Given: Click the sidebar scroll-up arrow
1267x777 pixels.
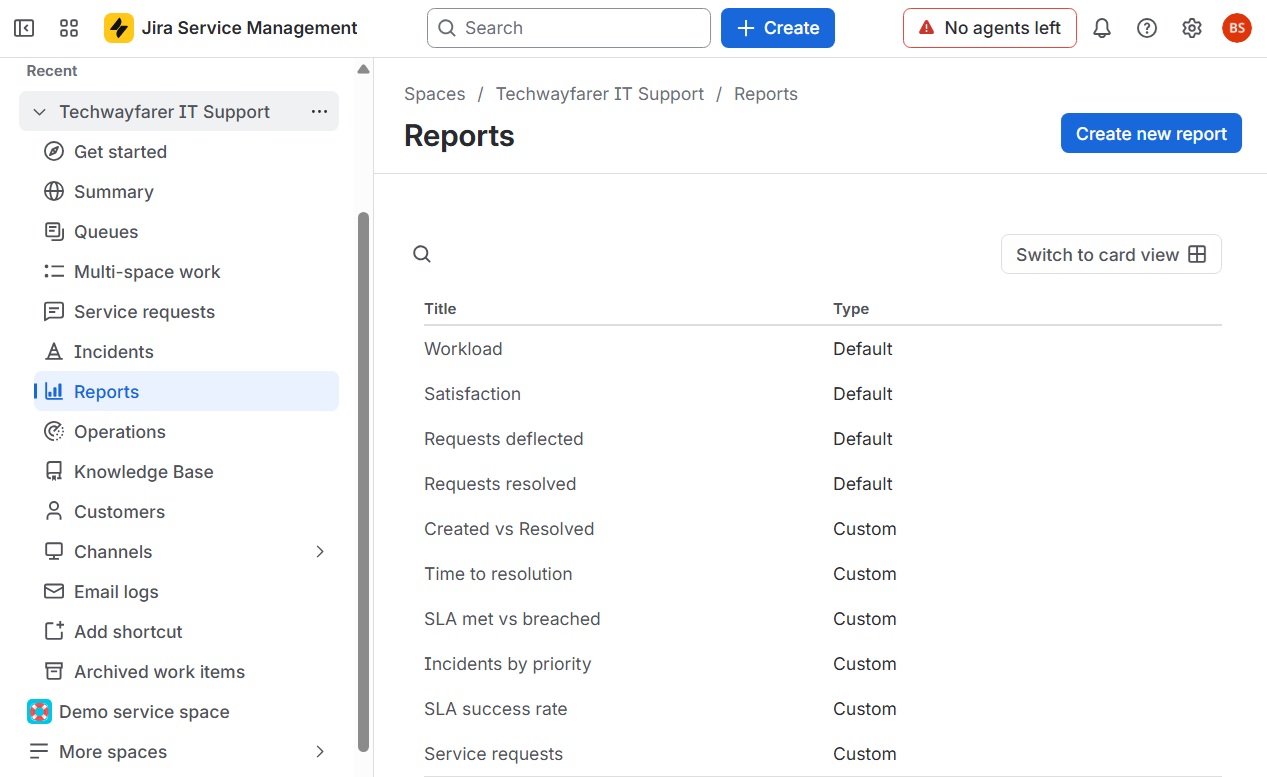Looking at the screenshot, I should click(363, 69).
